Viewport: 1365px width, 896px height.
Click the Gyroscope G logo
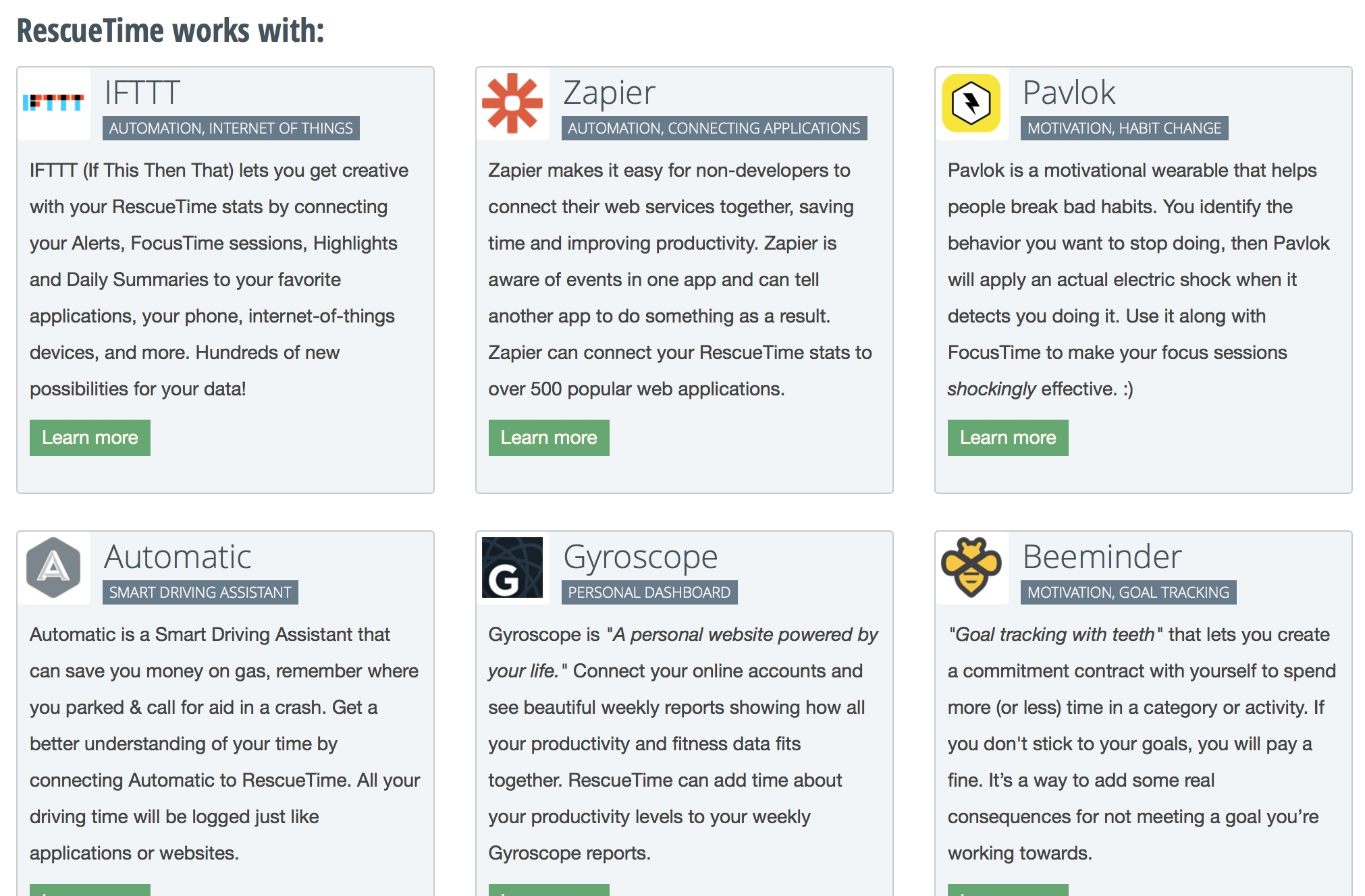512,567
